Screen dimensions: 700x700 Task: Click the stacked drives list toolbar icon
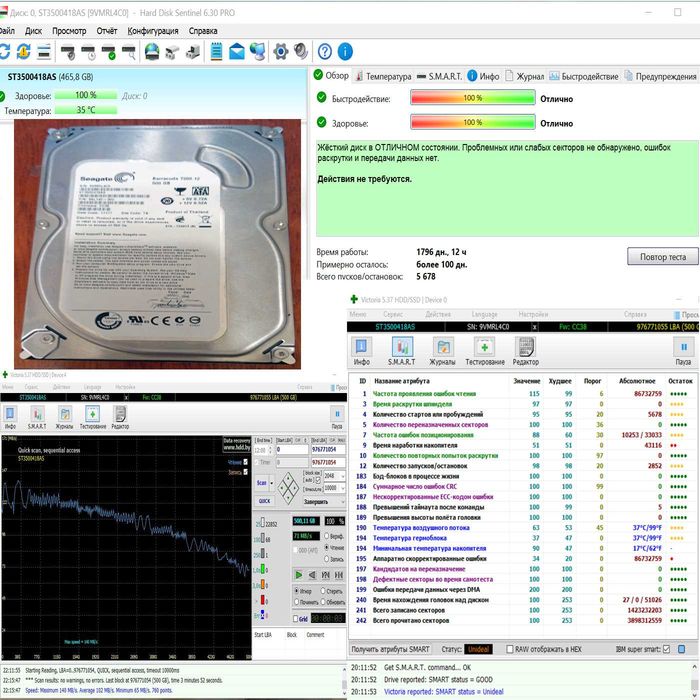point(44,52)
